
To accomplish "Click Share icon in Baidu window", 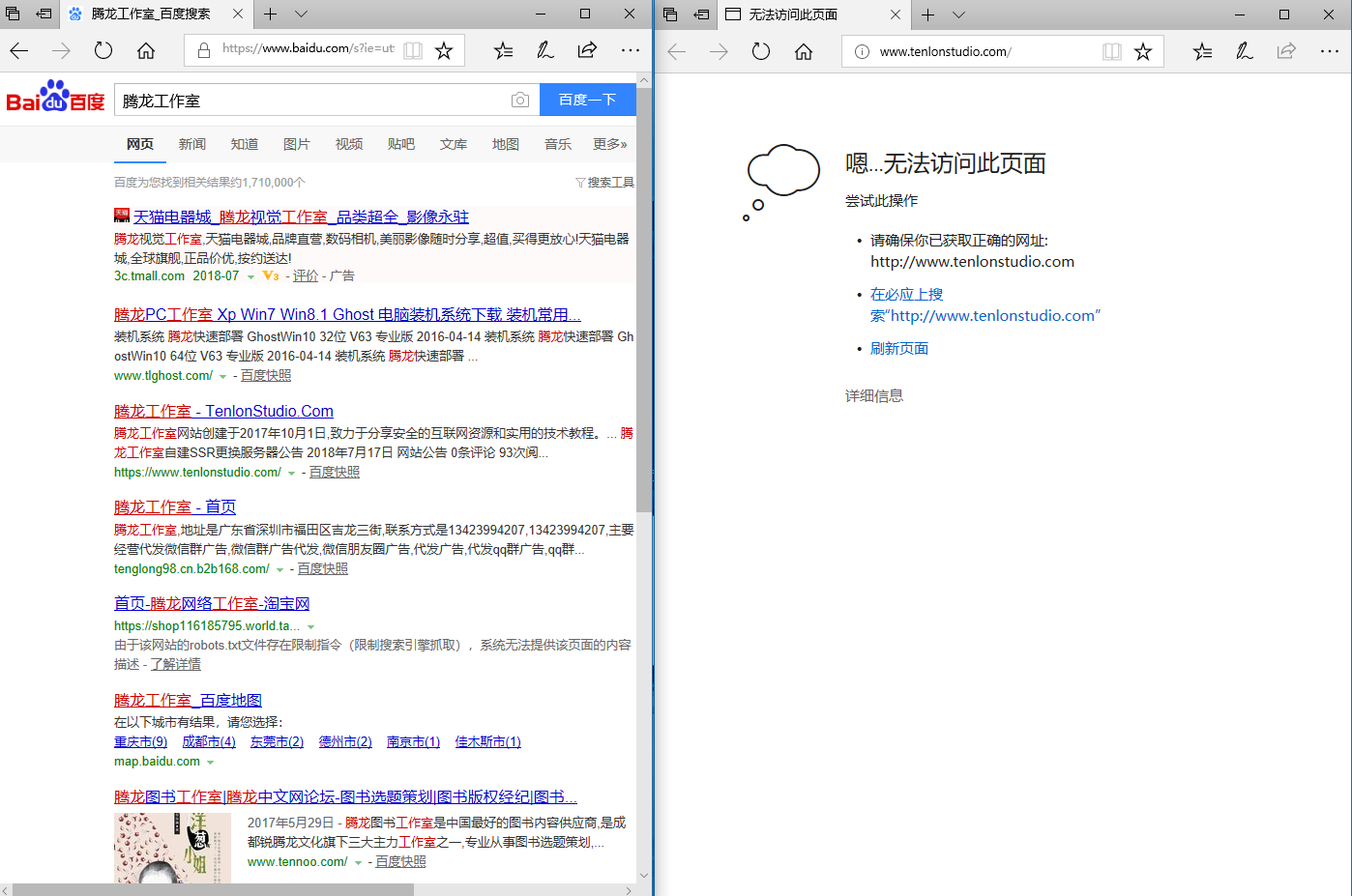I will pyautogui.click(x=587, y=51).
